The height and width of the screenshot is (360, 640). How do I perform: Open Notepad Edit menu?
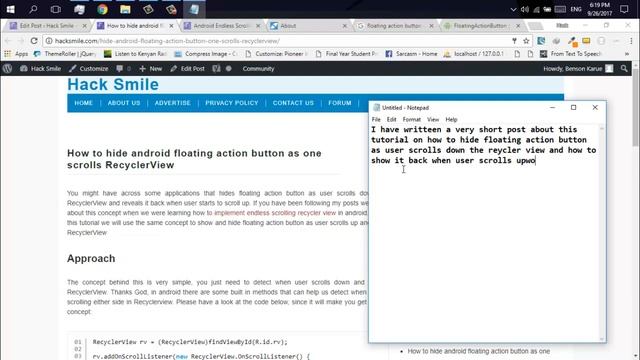[391, 119]
